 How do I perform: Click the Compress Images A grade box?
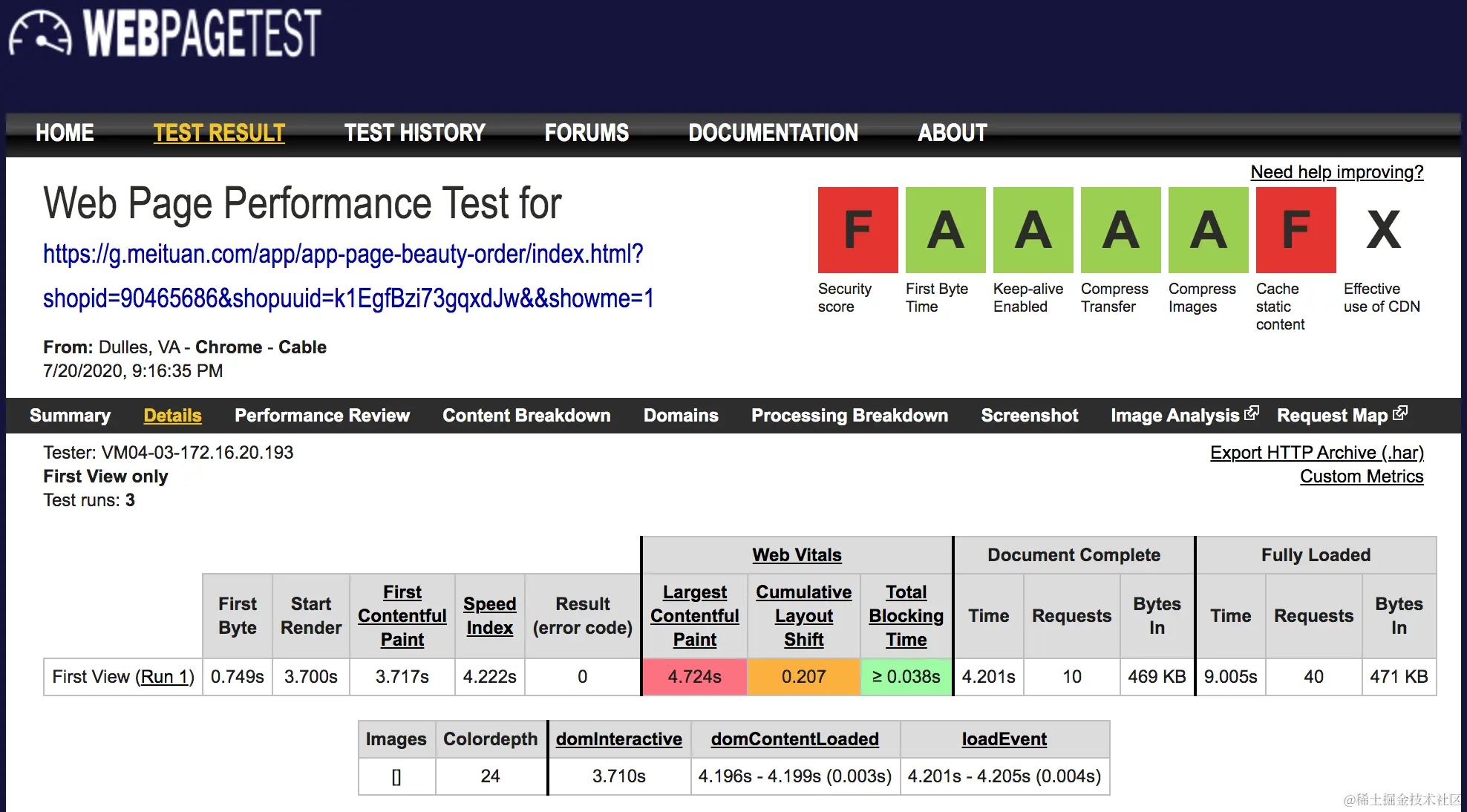[x=1208, y=230]
